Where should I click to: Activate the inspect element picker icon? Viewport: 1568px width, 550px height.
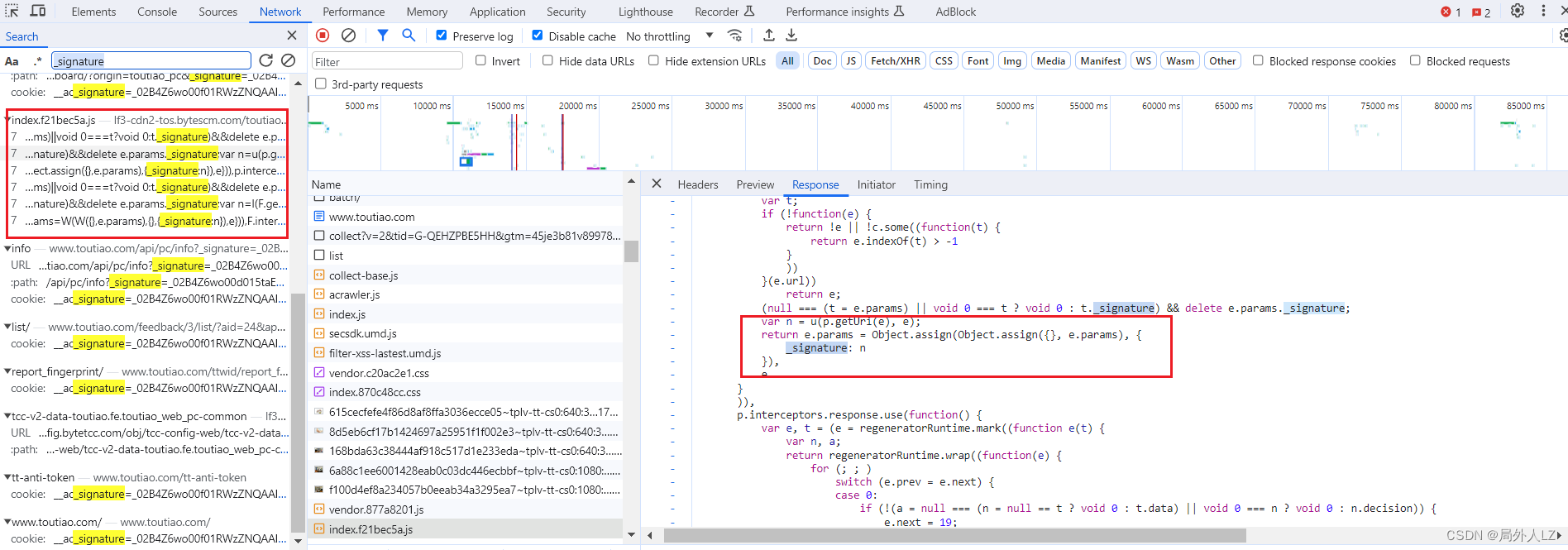12,11
